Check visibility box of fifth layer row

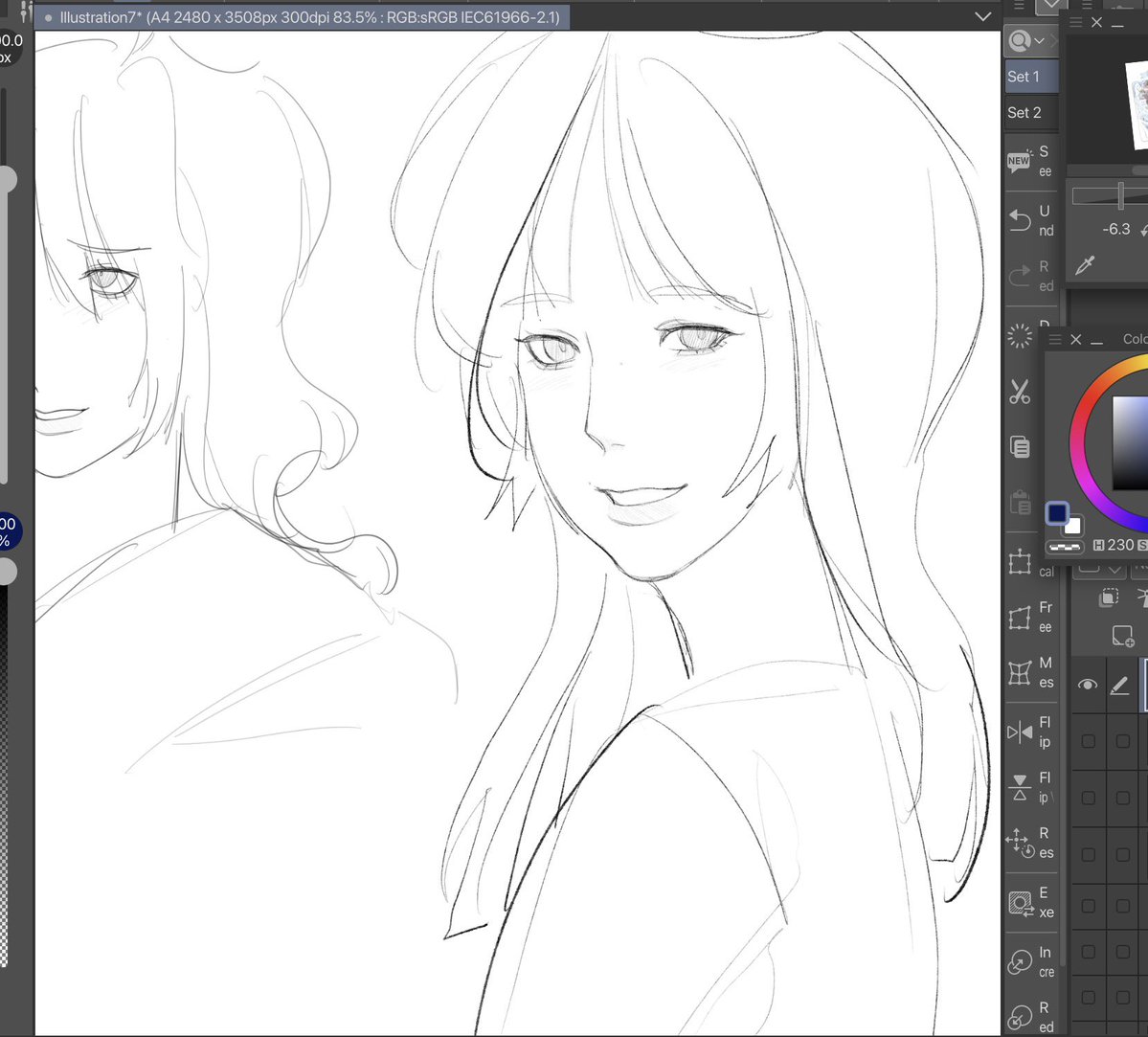tap(1089, 906)
